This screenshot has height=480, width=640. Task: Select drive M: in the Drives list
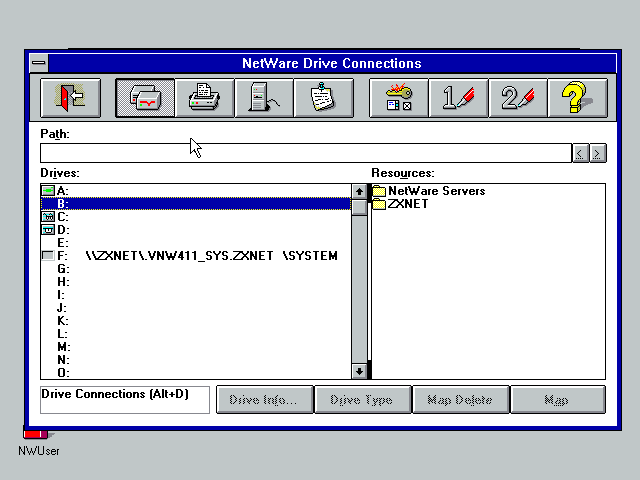196,347
